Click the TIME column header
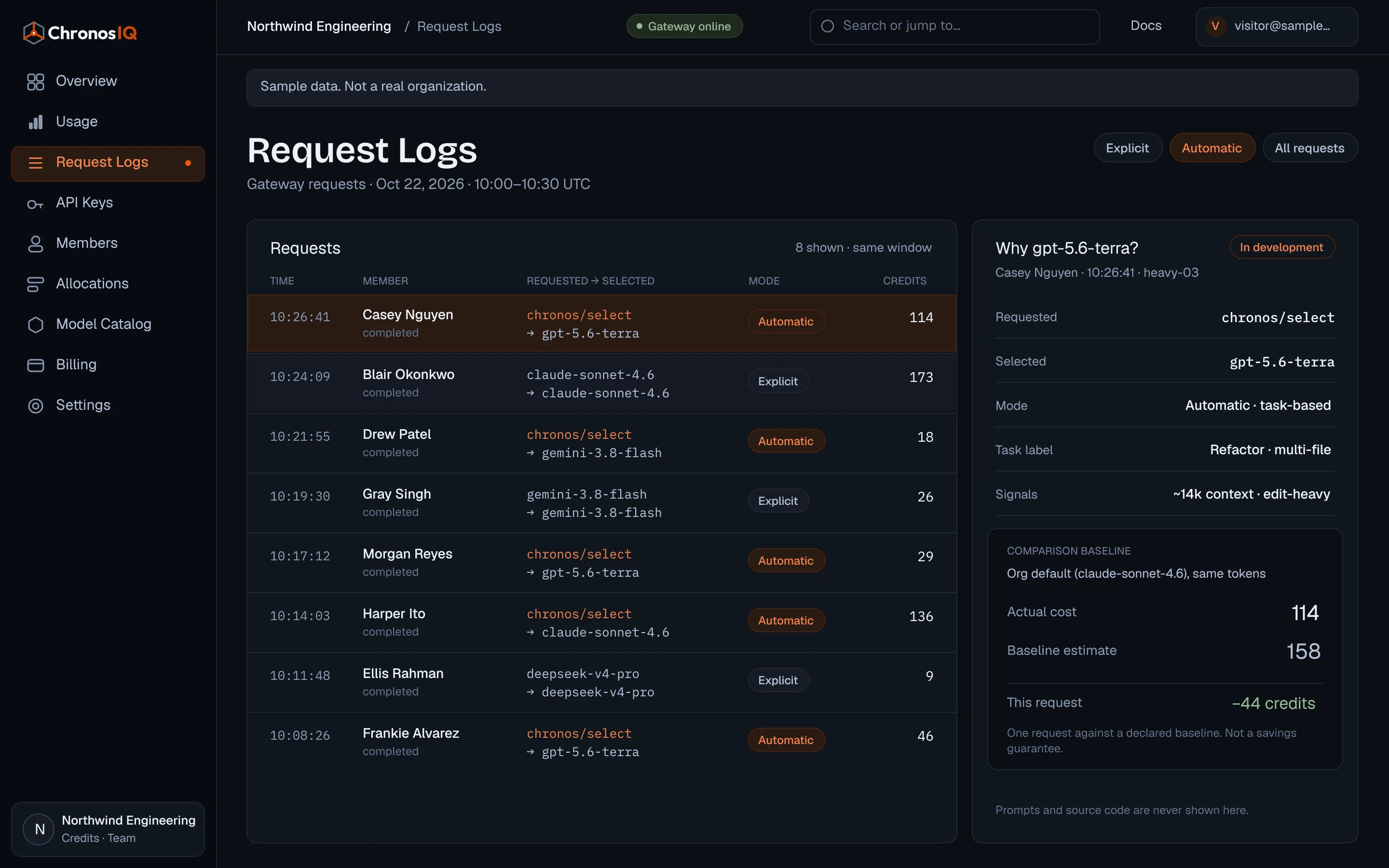Screen dimensions: 1389x868 point(282,281)
